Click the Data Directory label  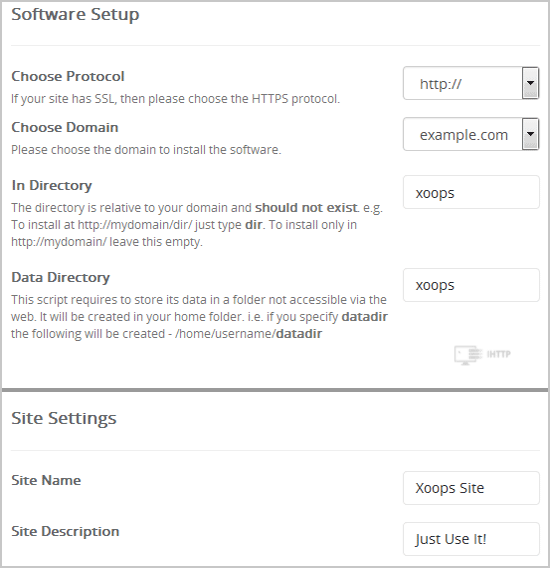(61, 277)
